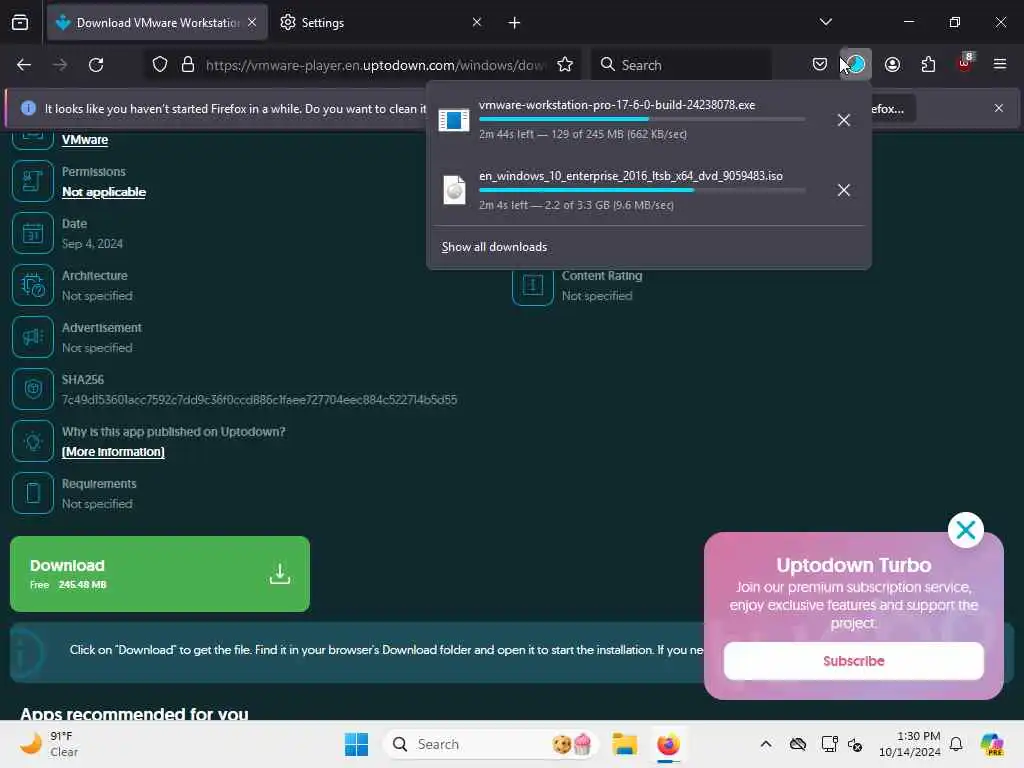Dismiss Firefox refresh notification bar

point(999,108)
